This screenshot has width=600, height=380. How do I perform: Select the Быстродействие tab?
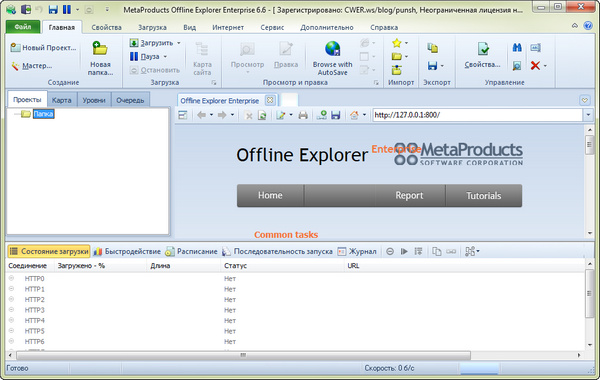[x=127, y=251]
